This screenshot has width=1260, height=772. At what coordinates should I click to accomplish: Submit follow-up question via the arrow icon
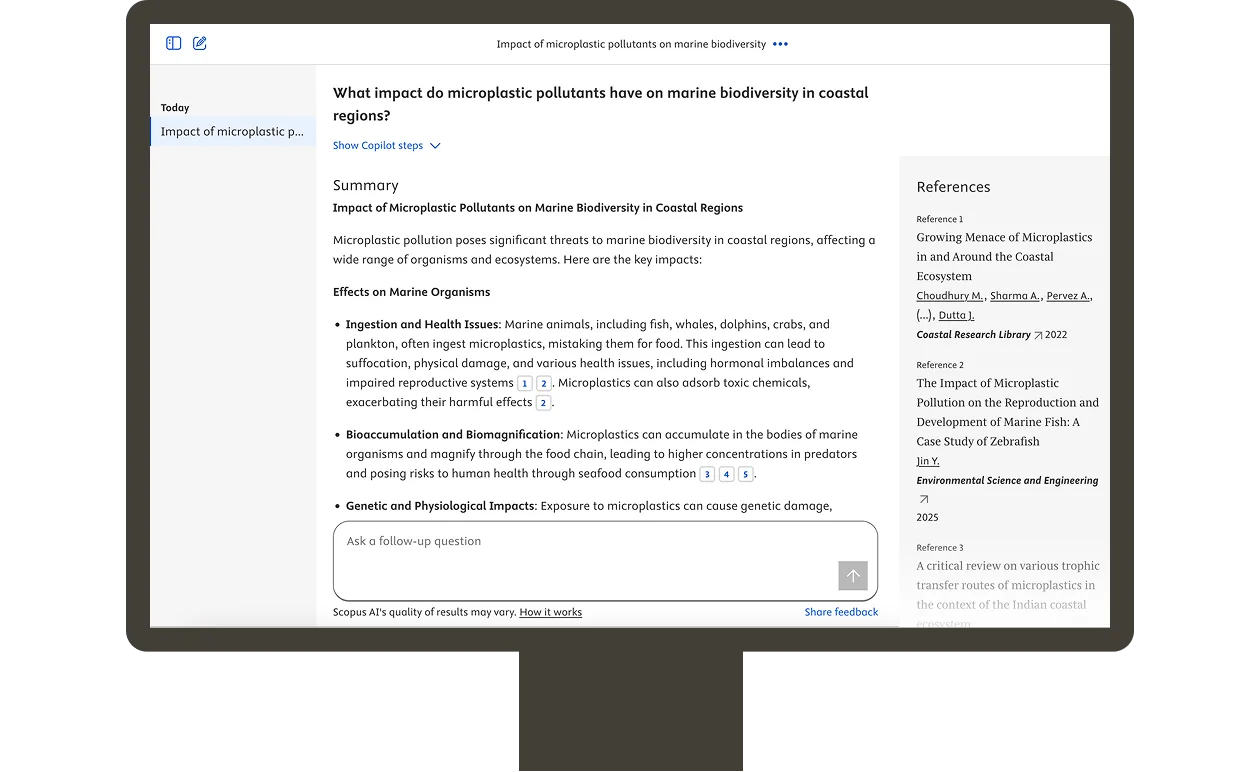[852, 575]
